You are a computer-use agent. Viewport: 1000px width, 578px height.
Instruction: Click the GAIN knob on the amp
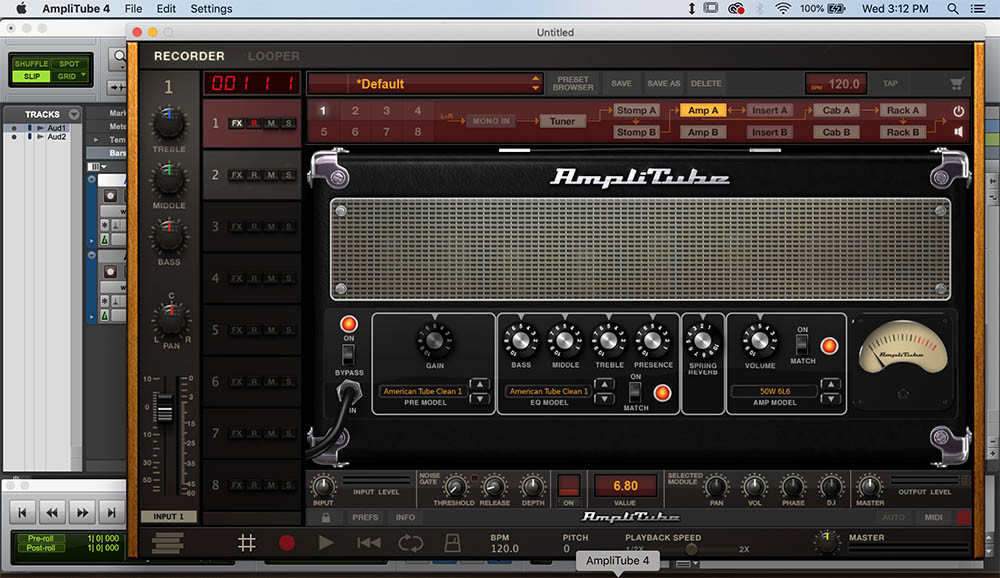point(434,341)
